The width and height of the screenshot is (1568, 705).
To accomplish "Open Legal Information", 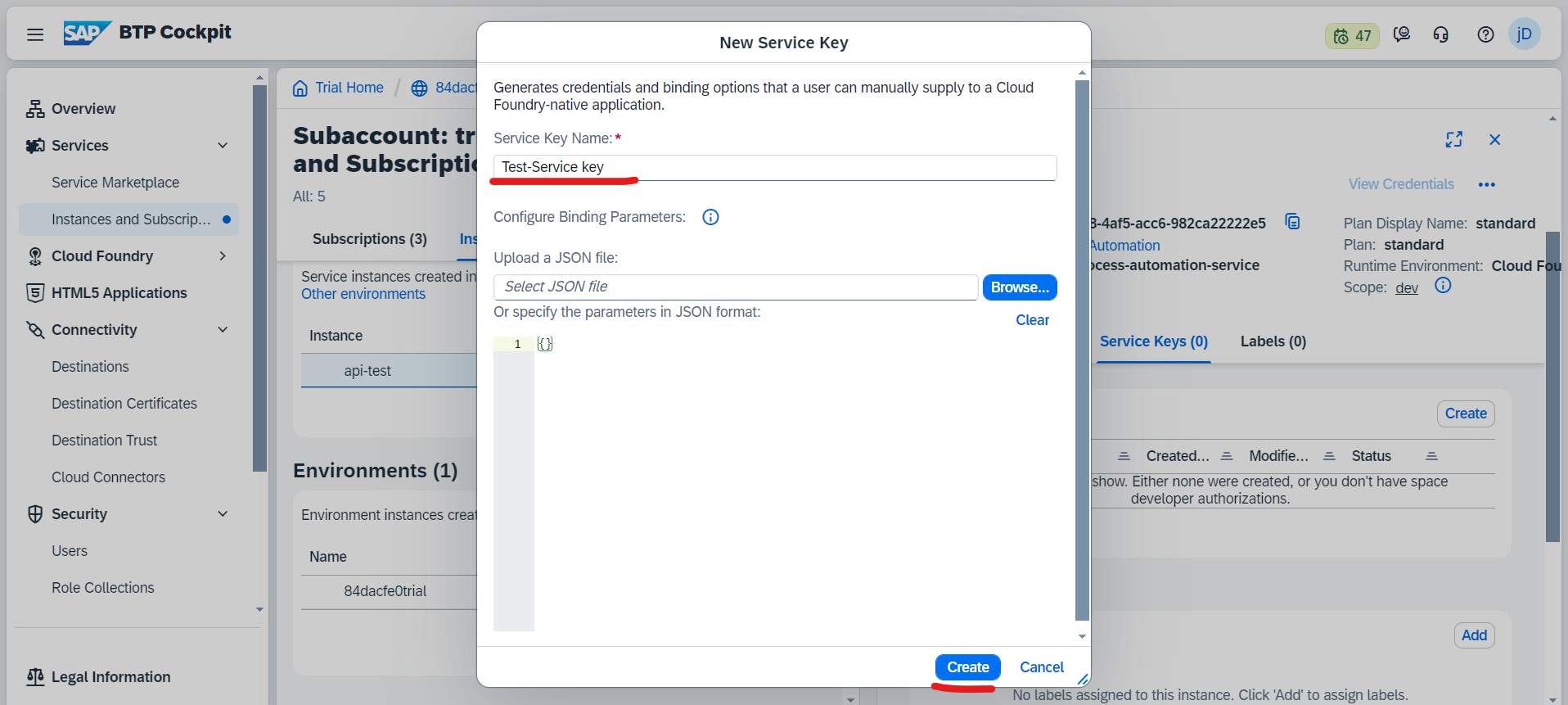I will coord(111,677).
